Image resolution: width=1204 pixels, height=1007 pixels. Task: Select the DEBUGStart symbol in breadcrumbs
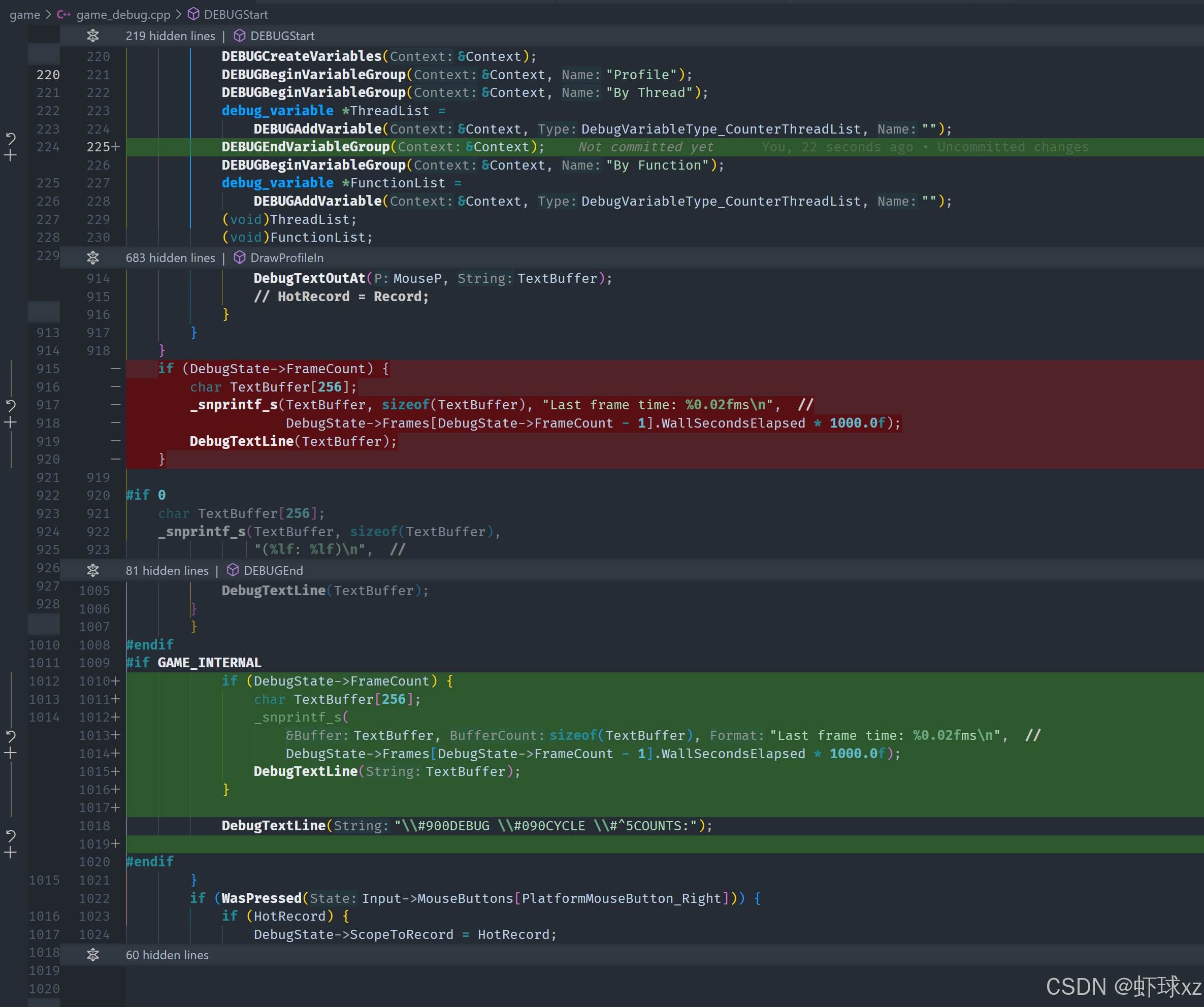click(236, 14)
